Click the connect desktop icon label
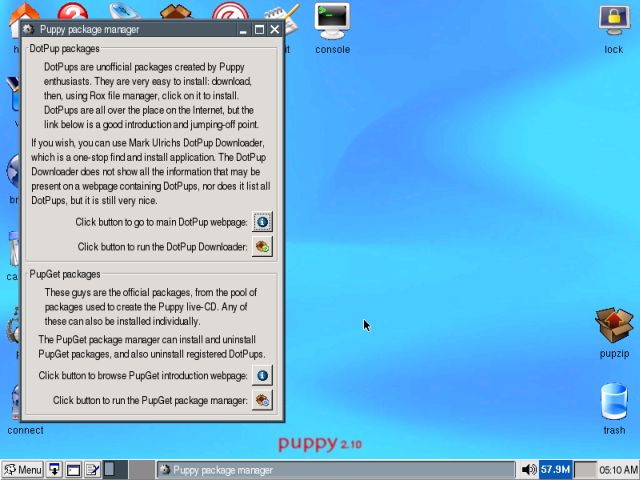640x480 pixels. click(x=25, y=430)
